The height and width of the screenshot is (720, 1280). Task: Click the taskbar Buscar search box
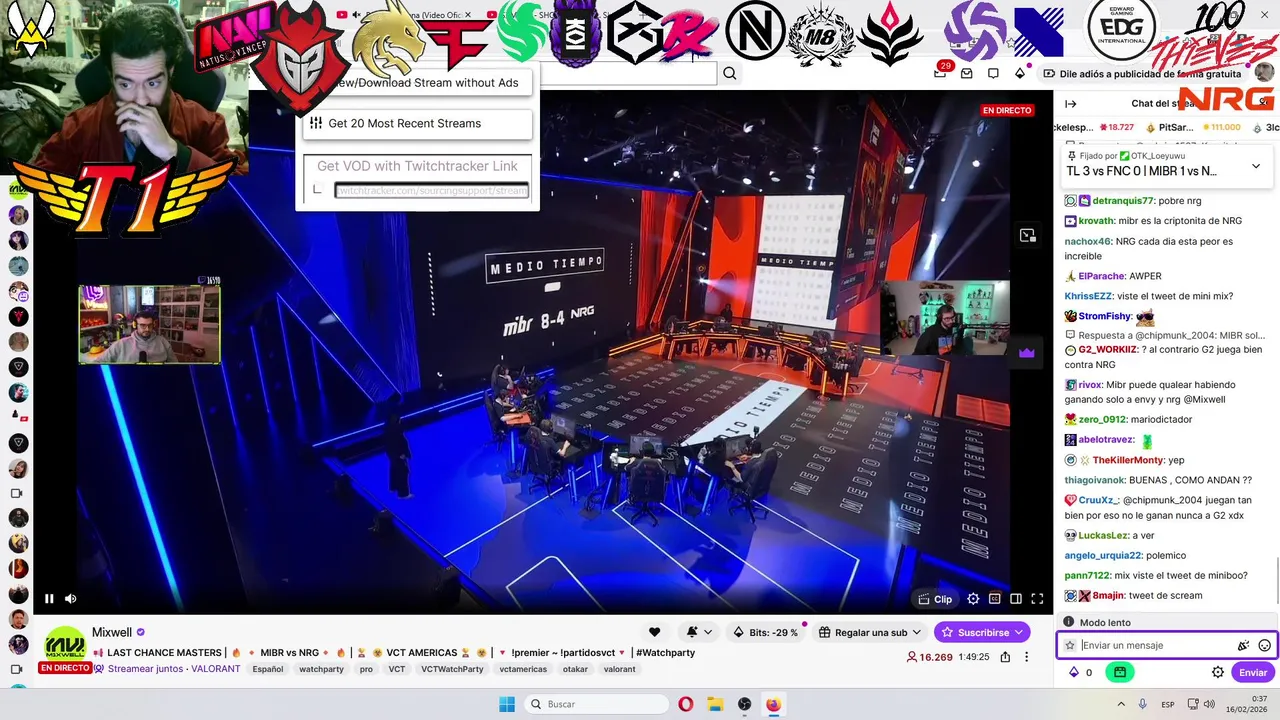[594, 704]
